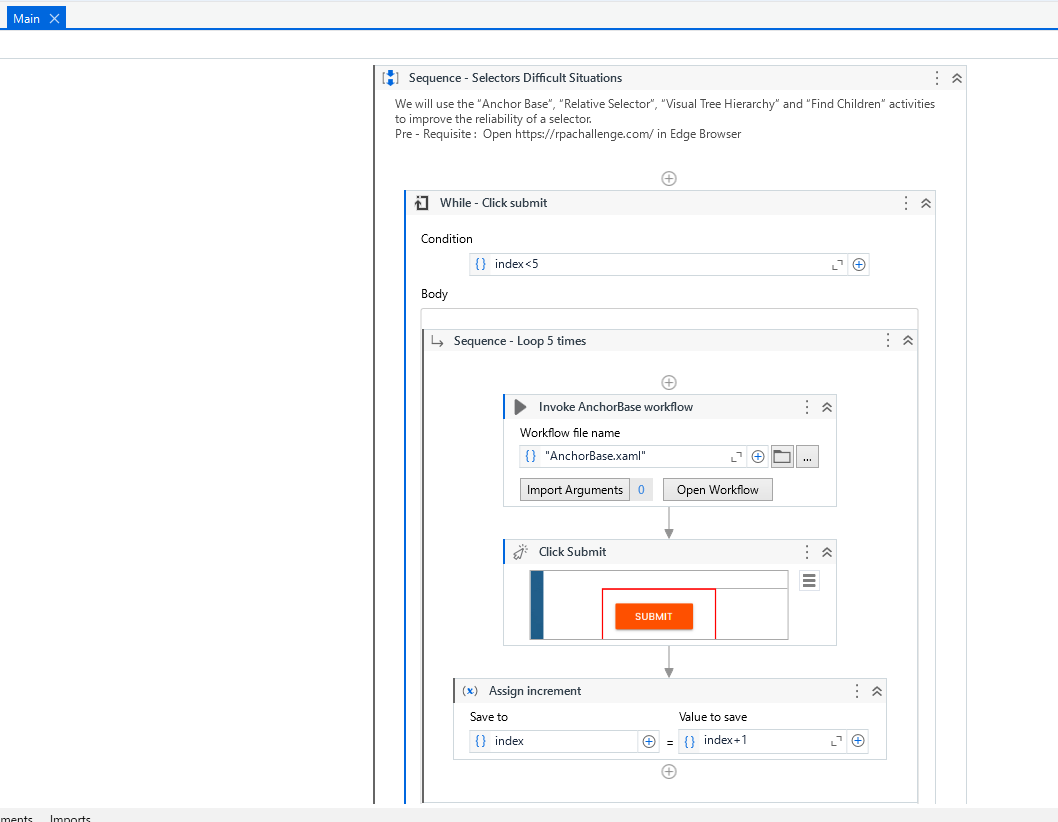Click the Open Workflow button
Image resolution: width=1058 pixels, height=822 pixels.
(717, 489)
